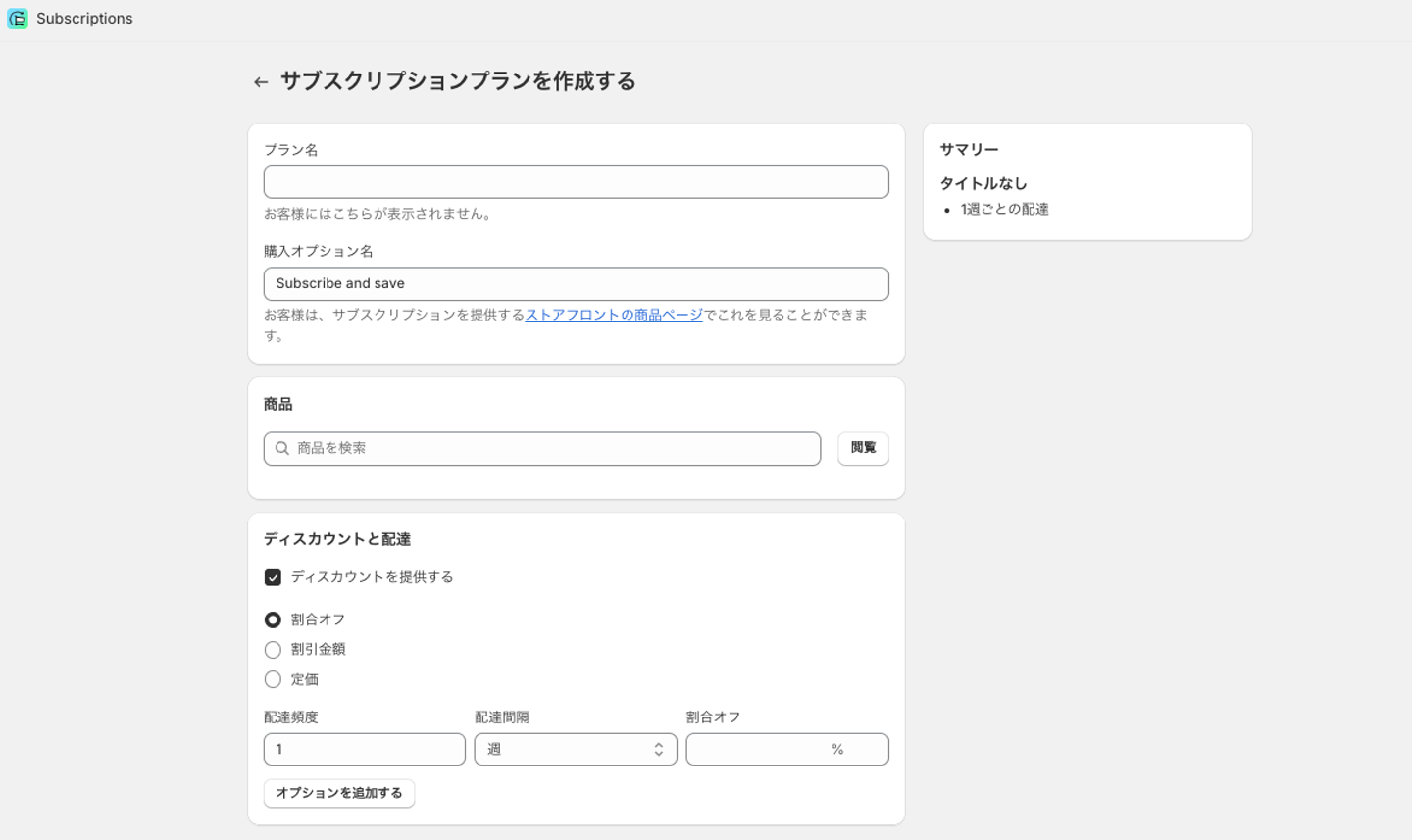
Task: Select the 割引金額 radio button
Action: click(x=273, y=650)
